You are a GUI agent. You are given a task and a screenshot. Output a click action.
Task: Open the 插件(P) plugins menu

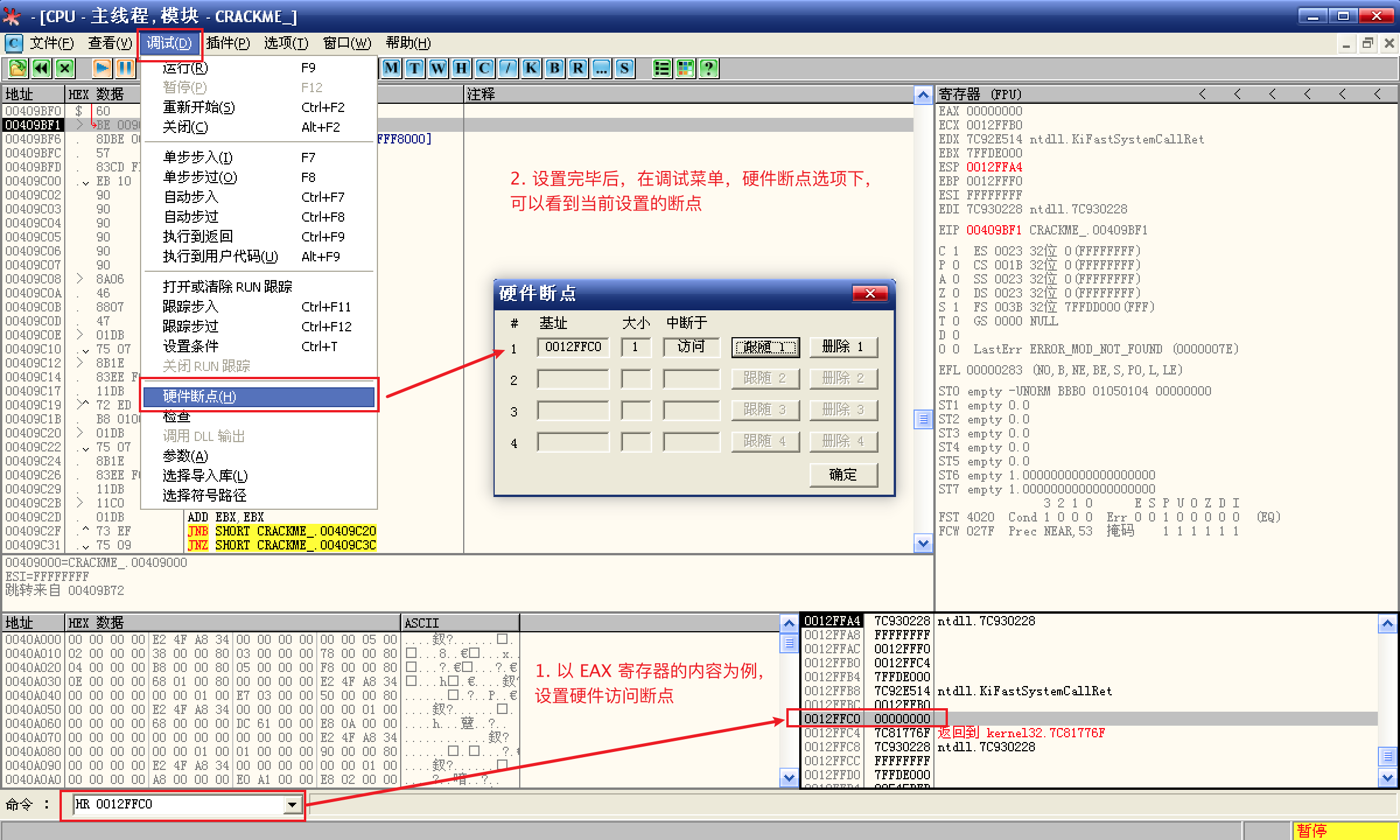[228, 43]
